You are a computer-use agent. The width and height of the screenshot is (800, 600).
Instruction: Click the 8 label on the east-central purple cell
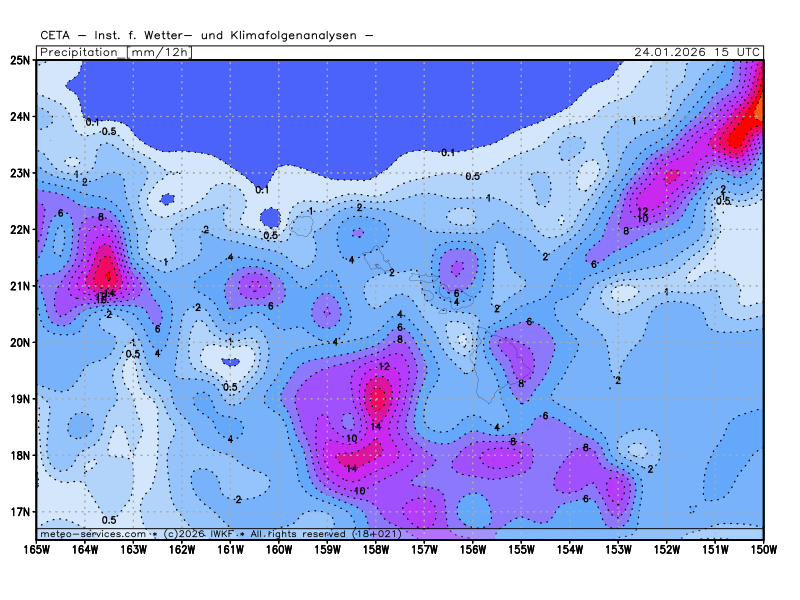point(521,384)
